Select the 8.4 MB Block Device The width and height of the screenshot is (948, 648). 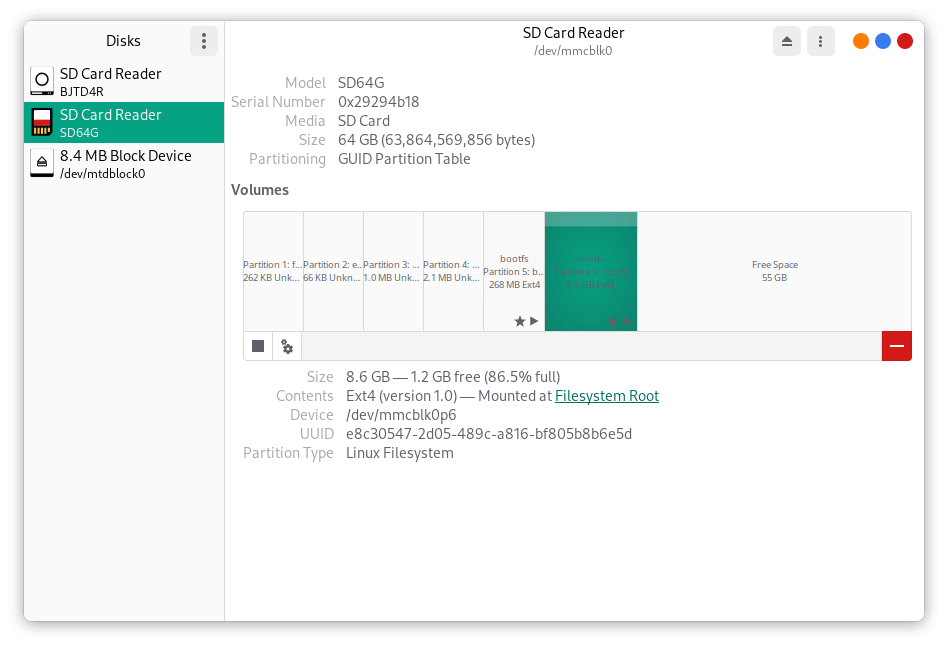[x=124, y=164]
